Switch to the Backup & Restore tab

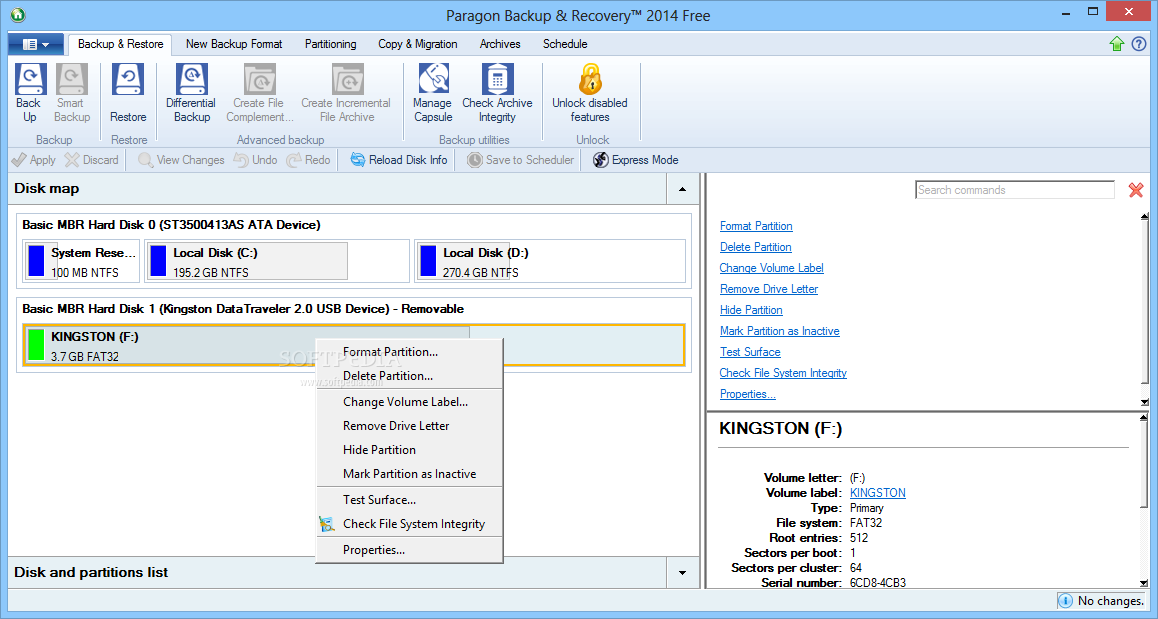(x=120, y=44)
